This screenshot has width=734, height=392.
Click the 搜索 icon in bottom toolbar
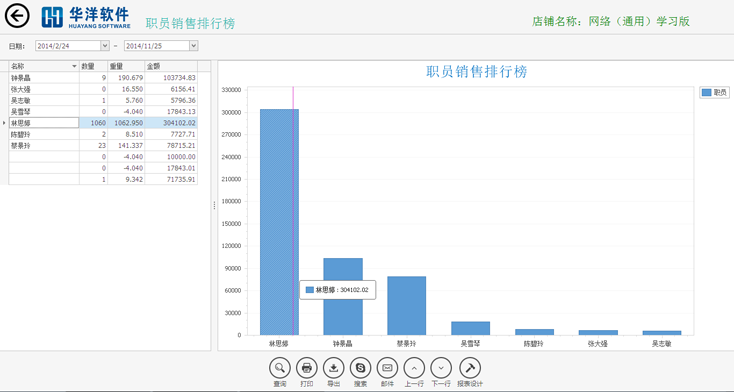tap(360, 368)
